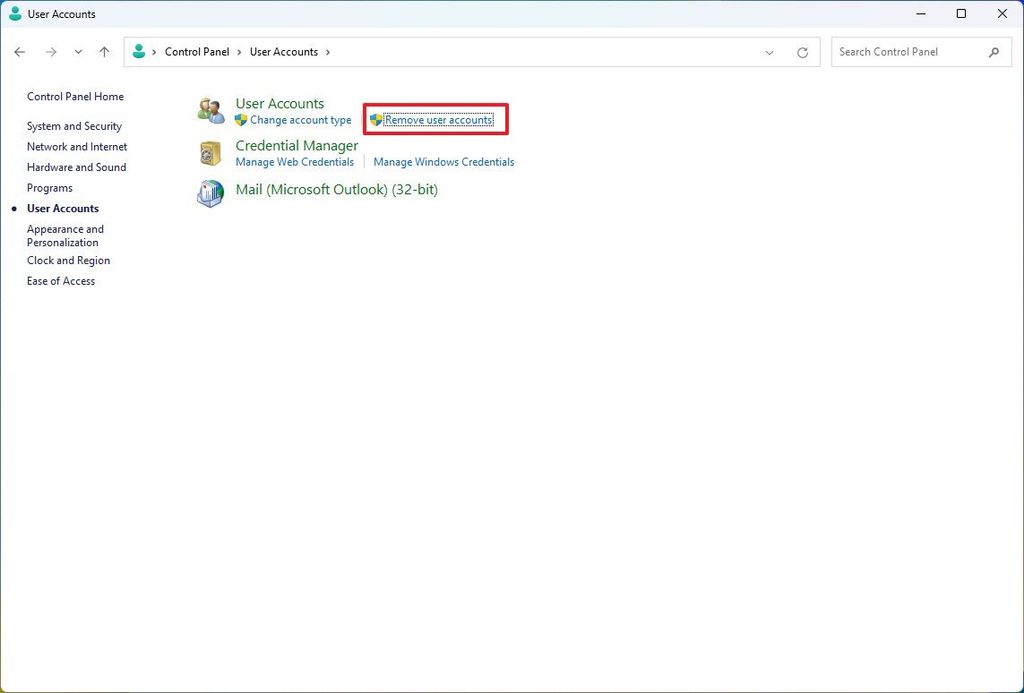Click Manage Windows Credentials link
This screenshot has height=693, width=1024.
pyautogui.click(x=443, y=161)
